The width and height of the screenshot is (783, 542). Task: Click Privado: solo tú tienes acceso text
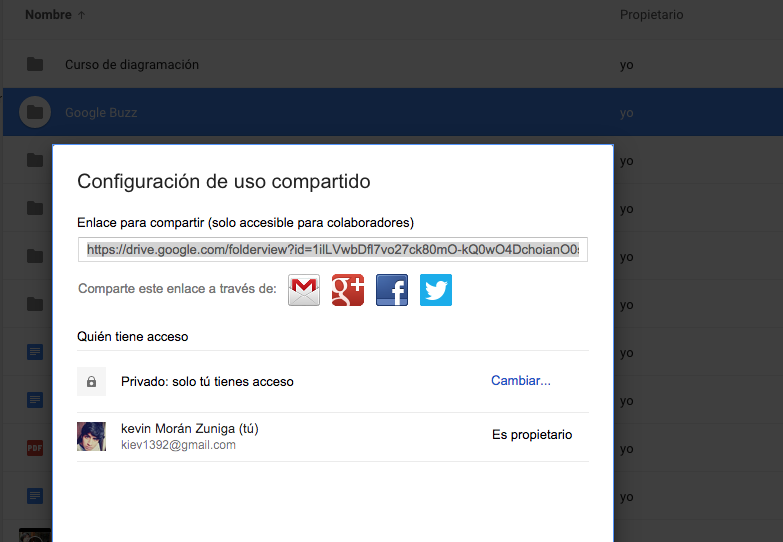(207, 381)
